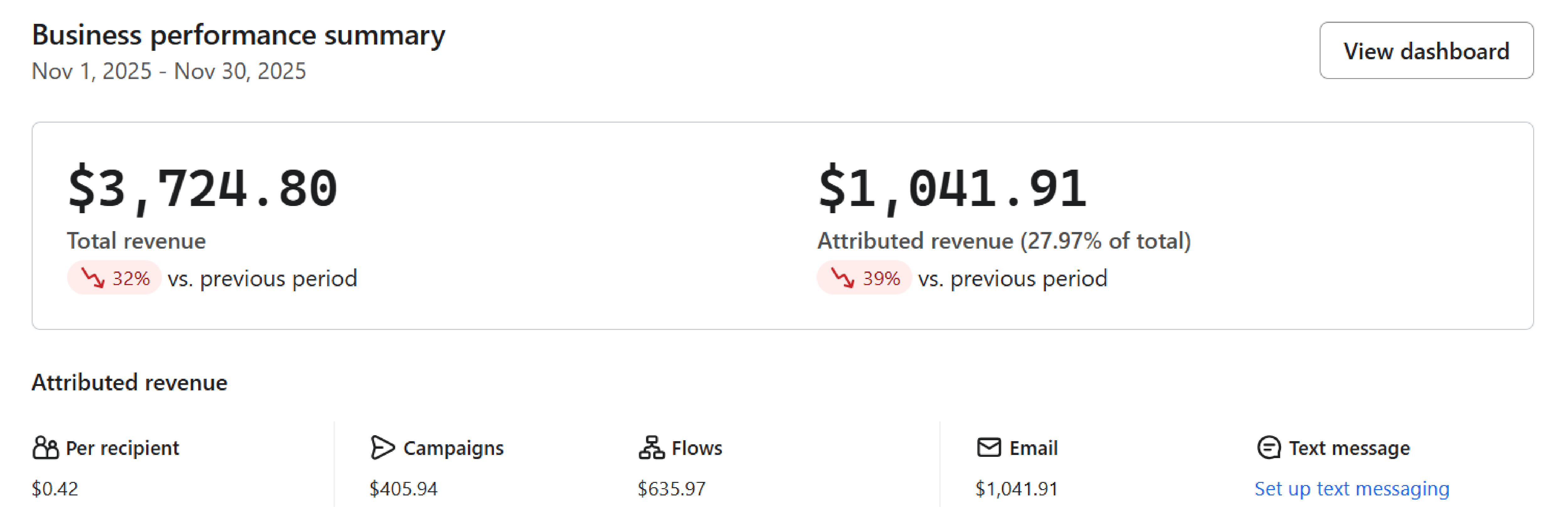Click the Campaigns label

[453, 448]
